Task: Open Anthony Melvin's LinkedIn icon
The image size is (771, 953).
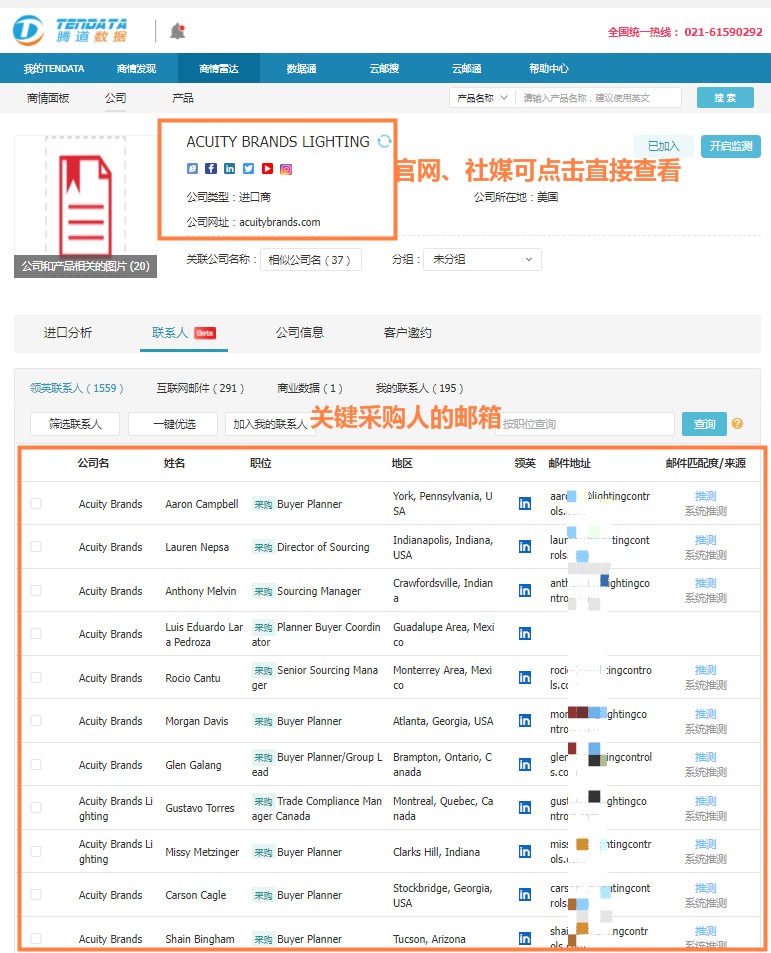Action: click(525, 590)
